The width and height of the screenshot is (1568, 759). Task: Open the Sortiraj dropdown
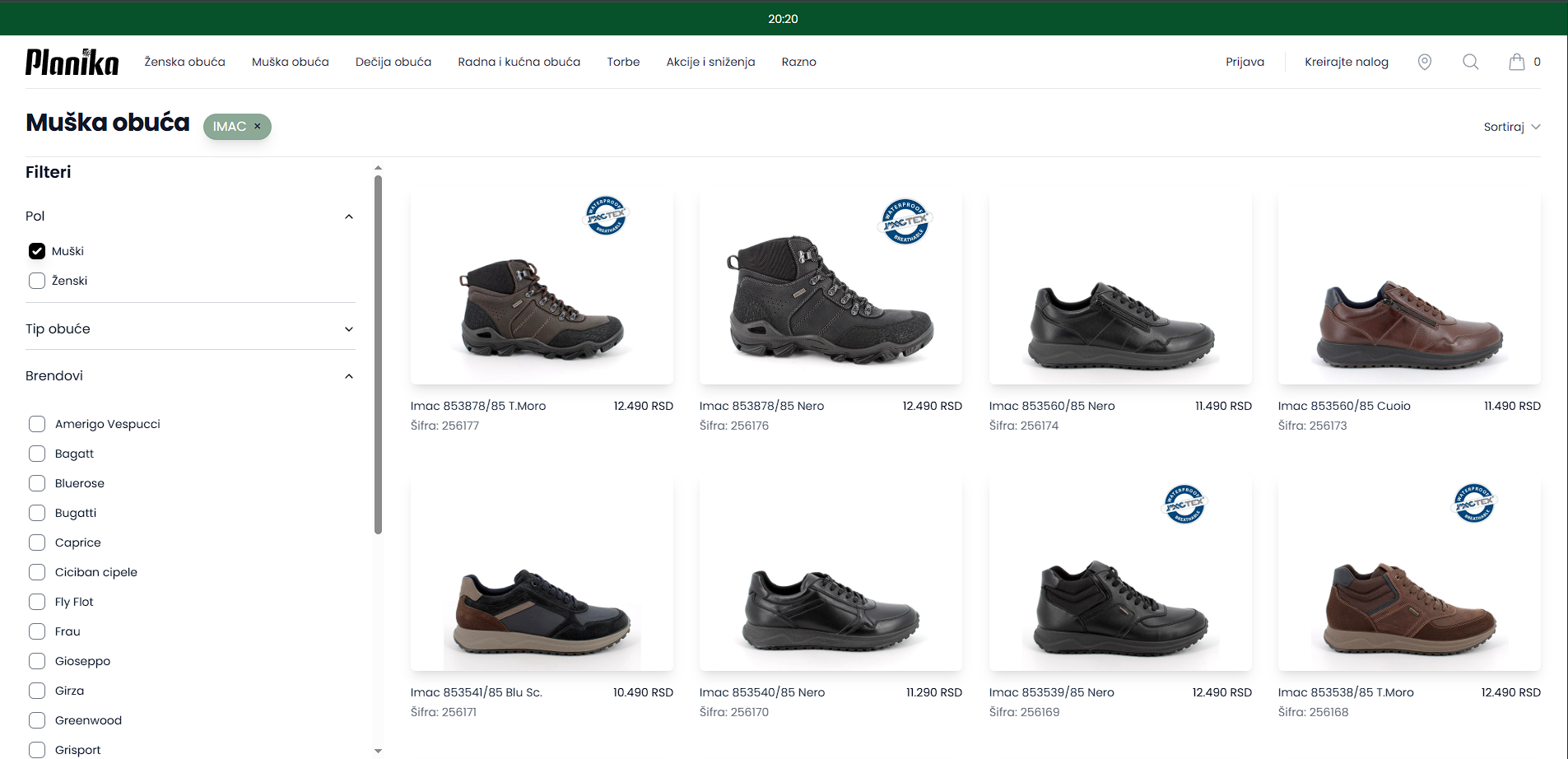point(1511,127)
